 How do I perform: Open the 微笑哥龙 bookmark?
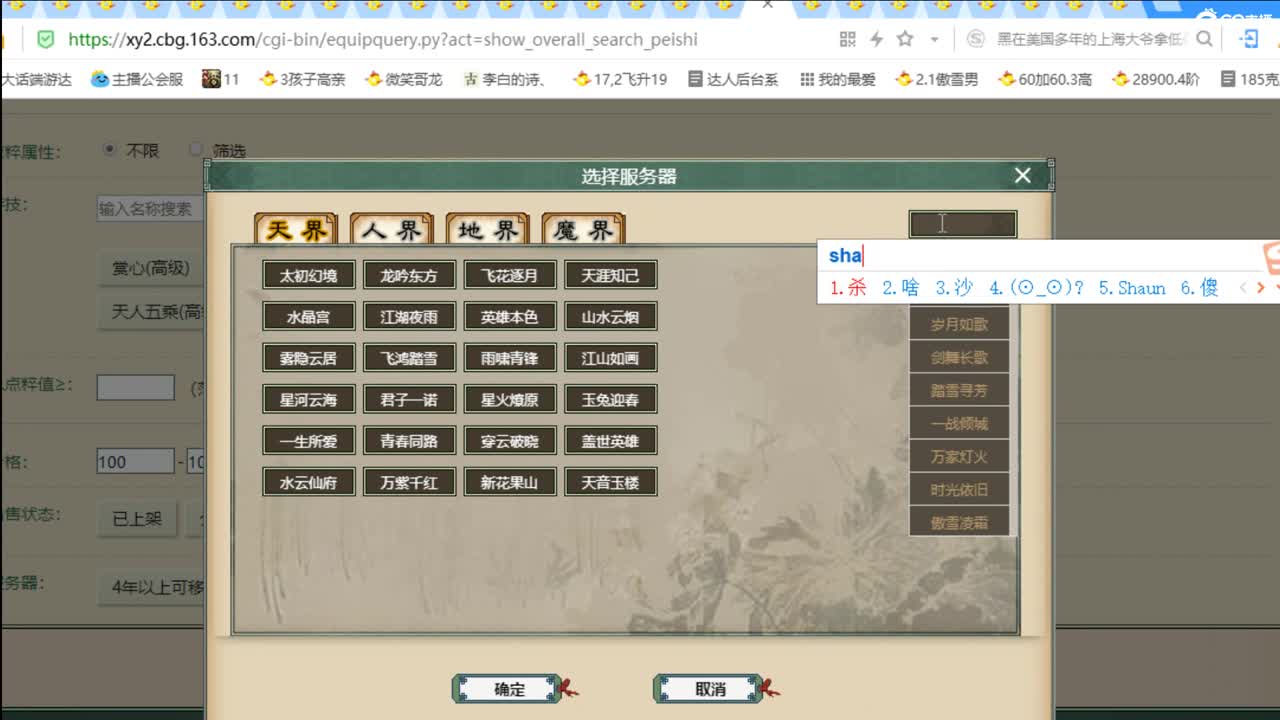click(x=403, y=79)
